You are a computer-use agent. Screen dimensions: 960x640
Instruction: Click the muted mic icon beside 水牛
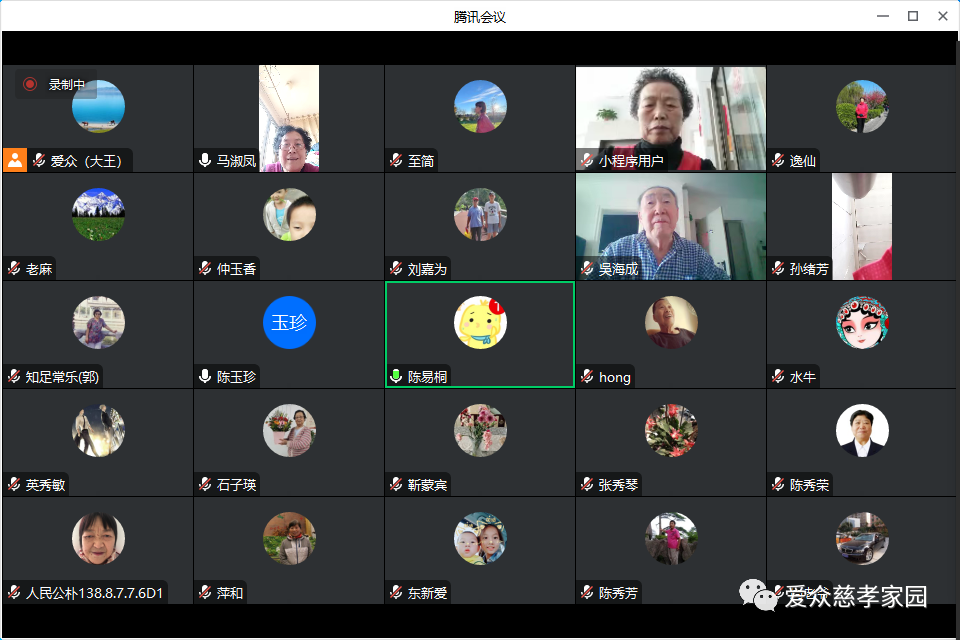(x=778, y=377)
